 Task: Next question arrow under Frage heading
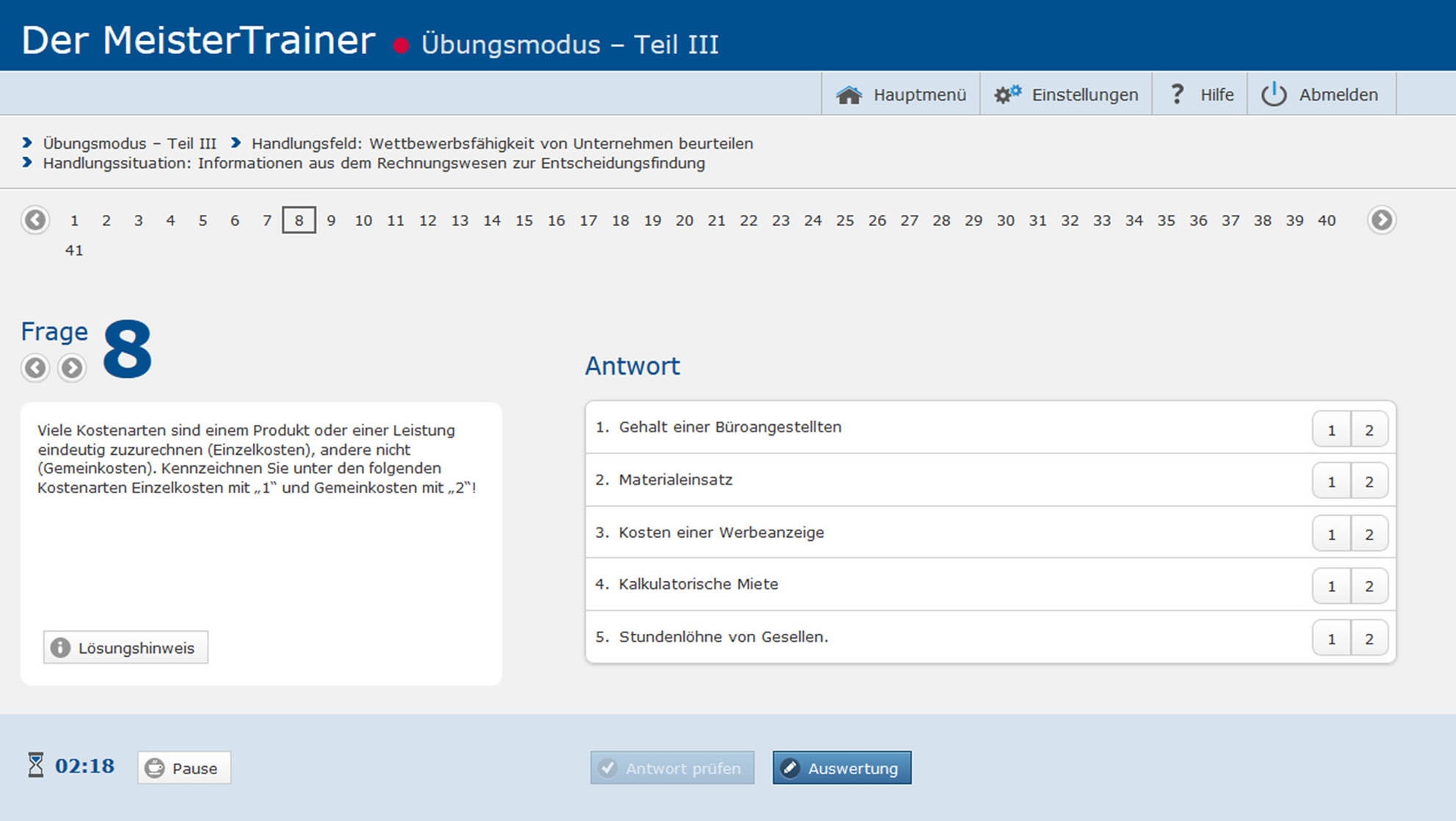point(72,368)
